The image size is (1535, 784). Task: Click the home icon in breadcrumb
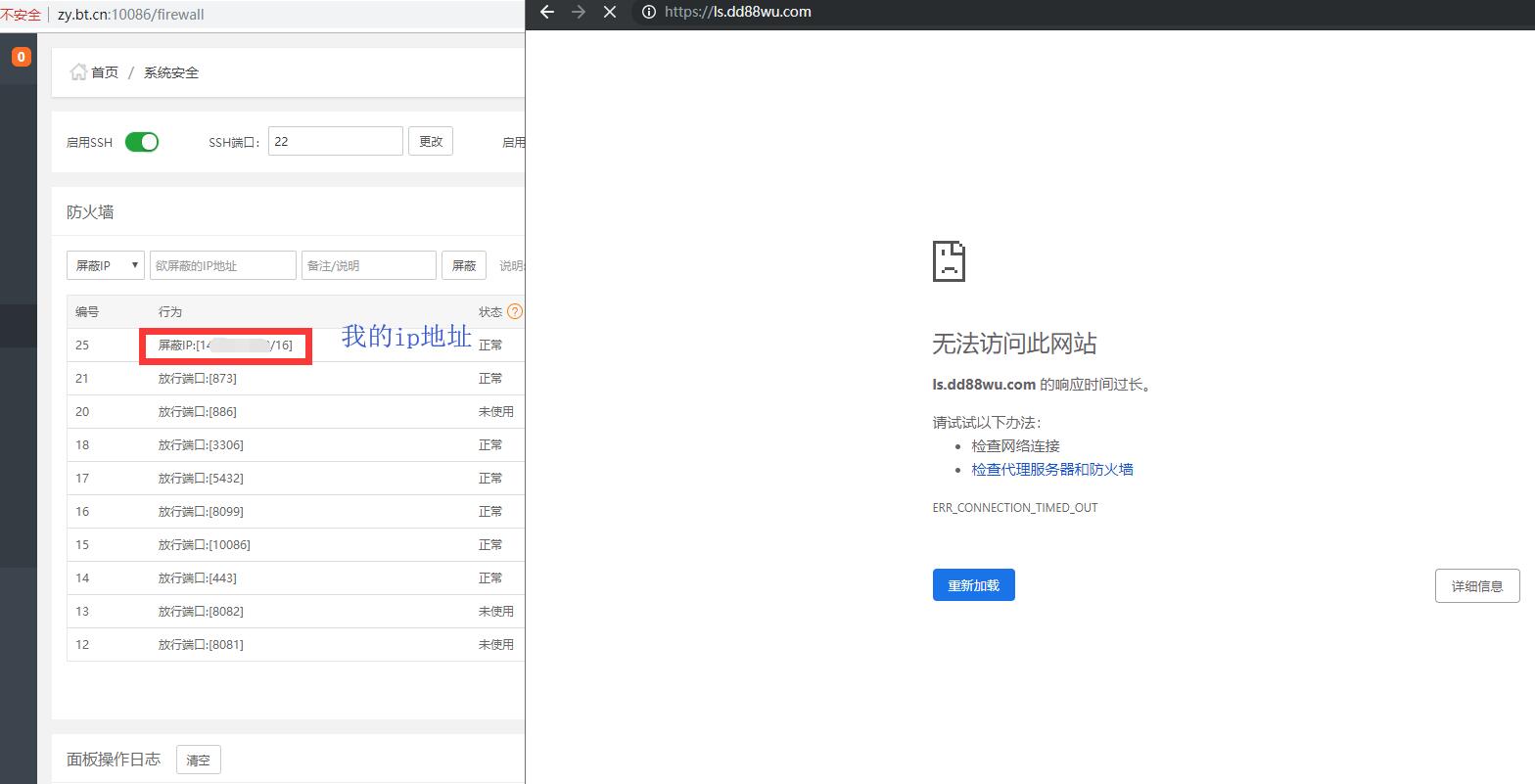click(78, 71)
